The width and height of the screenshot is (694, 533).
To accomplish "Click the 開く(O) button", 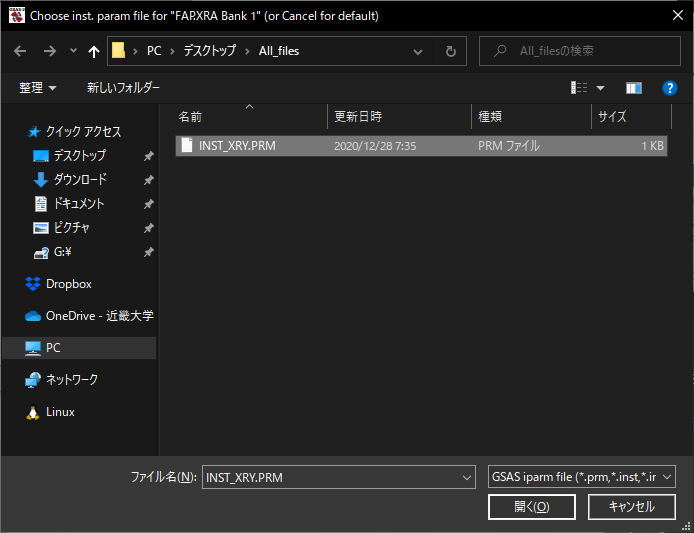I will (532, 507).
